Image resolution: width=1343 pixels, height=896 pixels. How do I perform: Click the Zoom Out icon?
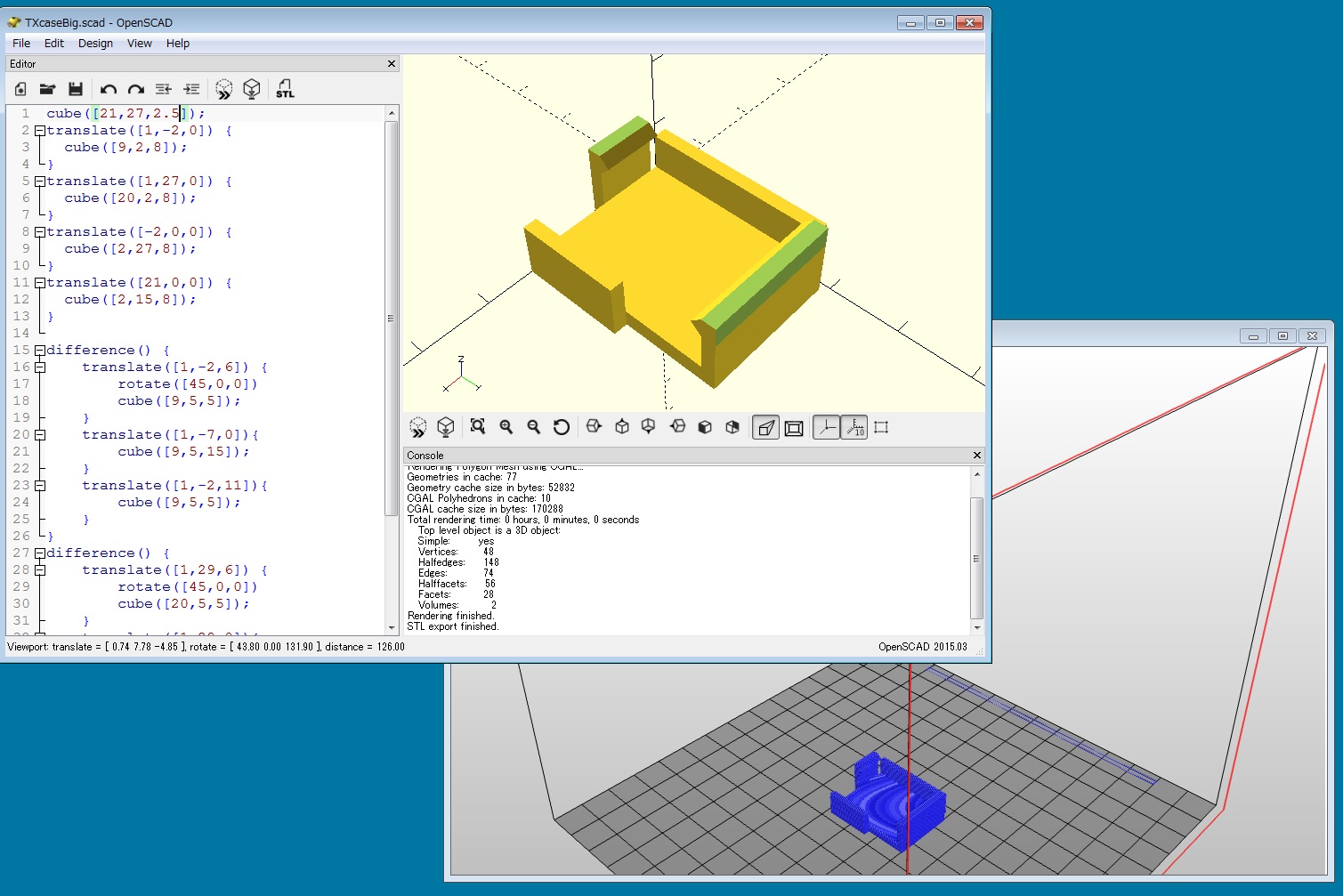tap(534, 427)
